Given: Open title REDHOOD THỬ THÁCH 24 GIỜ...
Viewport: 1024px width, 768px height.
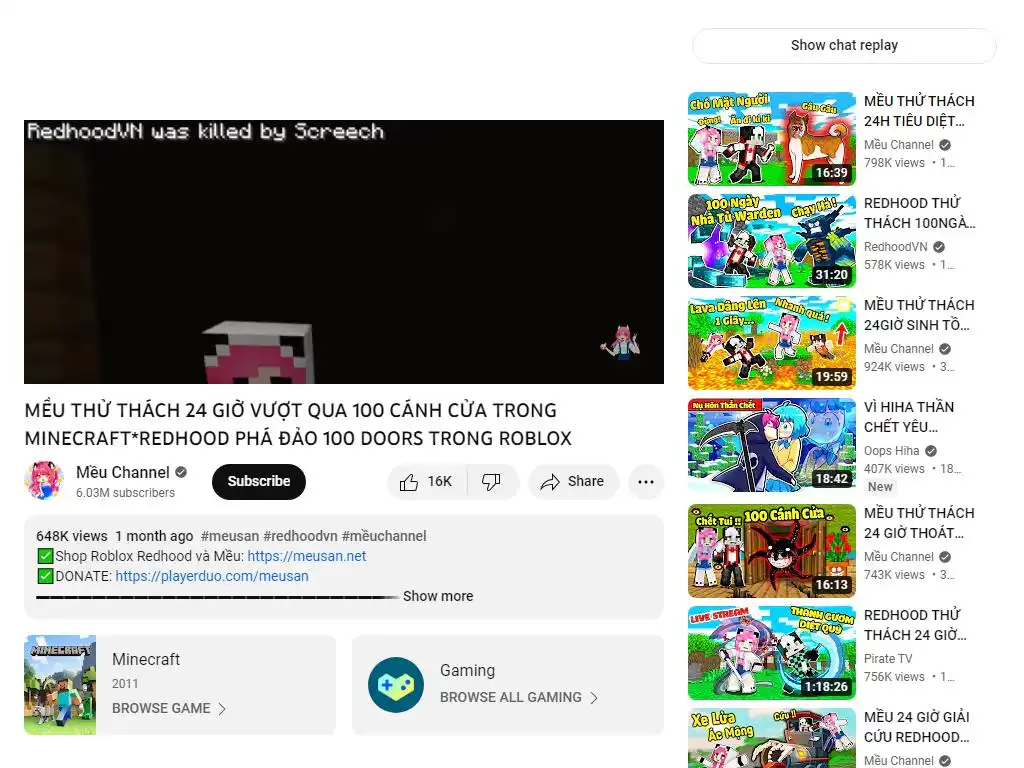Looking at the screenshot, I should 915,625.
